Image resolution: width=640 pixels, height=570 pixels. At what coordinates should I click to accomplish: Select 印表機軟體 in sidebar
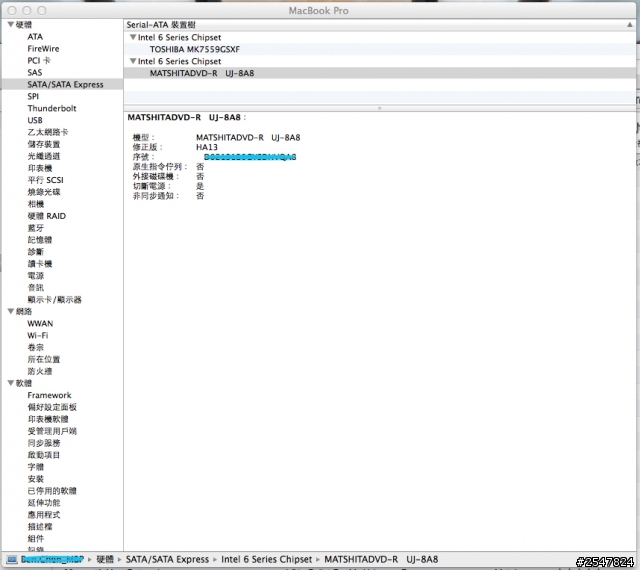coord(48,419)
